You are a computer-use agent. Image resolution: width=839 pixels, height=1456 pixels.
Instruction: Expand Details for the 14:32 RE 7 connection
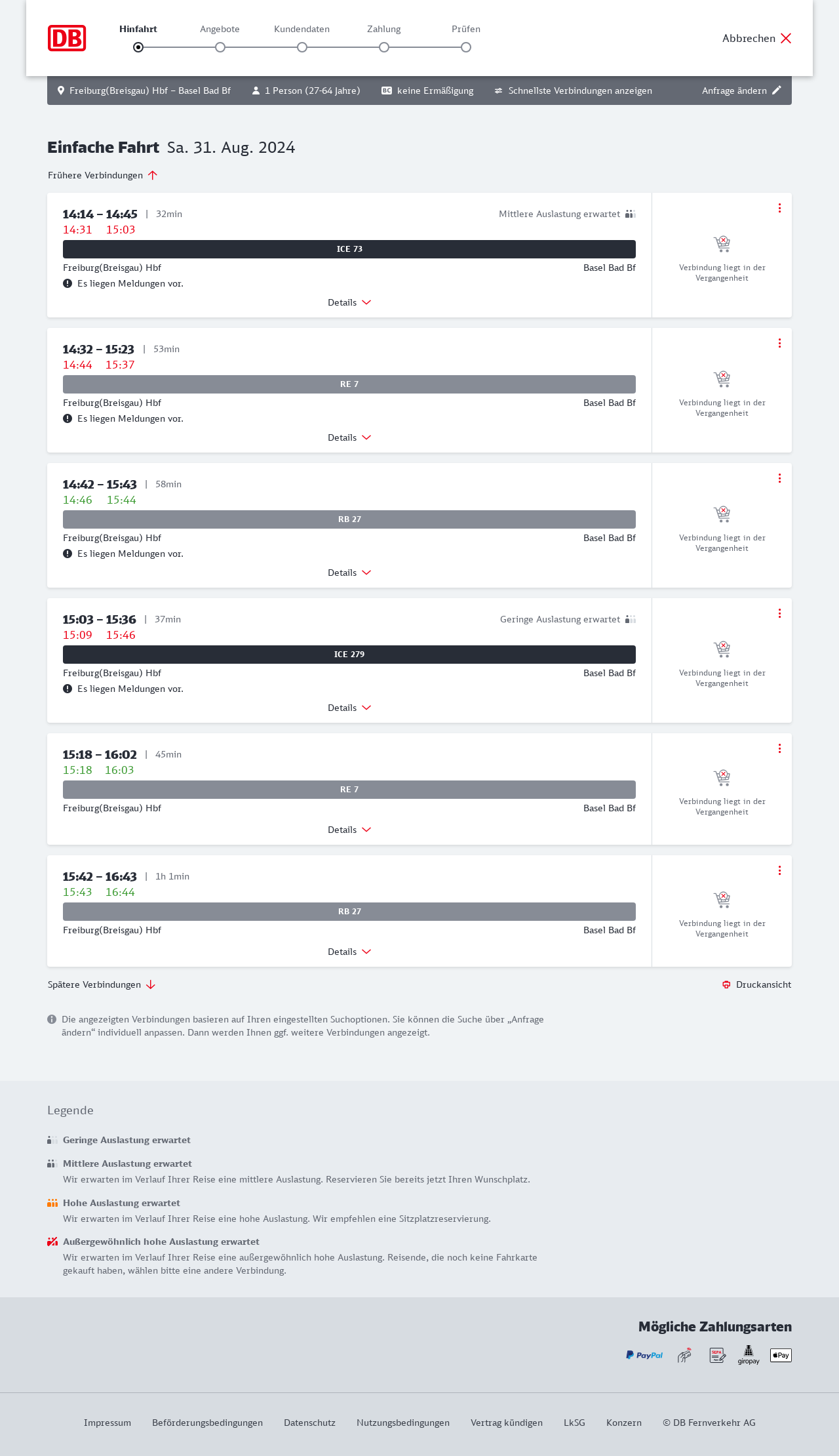click(x=349, y=437)
